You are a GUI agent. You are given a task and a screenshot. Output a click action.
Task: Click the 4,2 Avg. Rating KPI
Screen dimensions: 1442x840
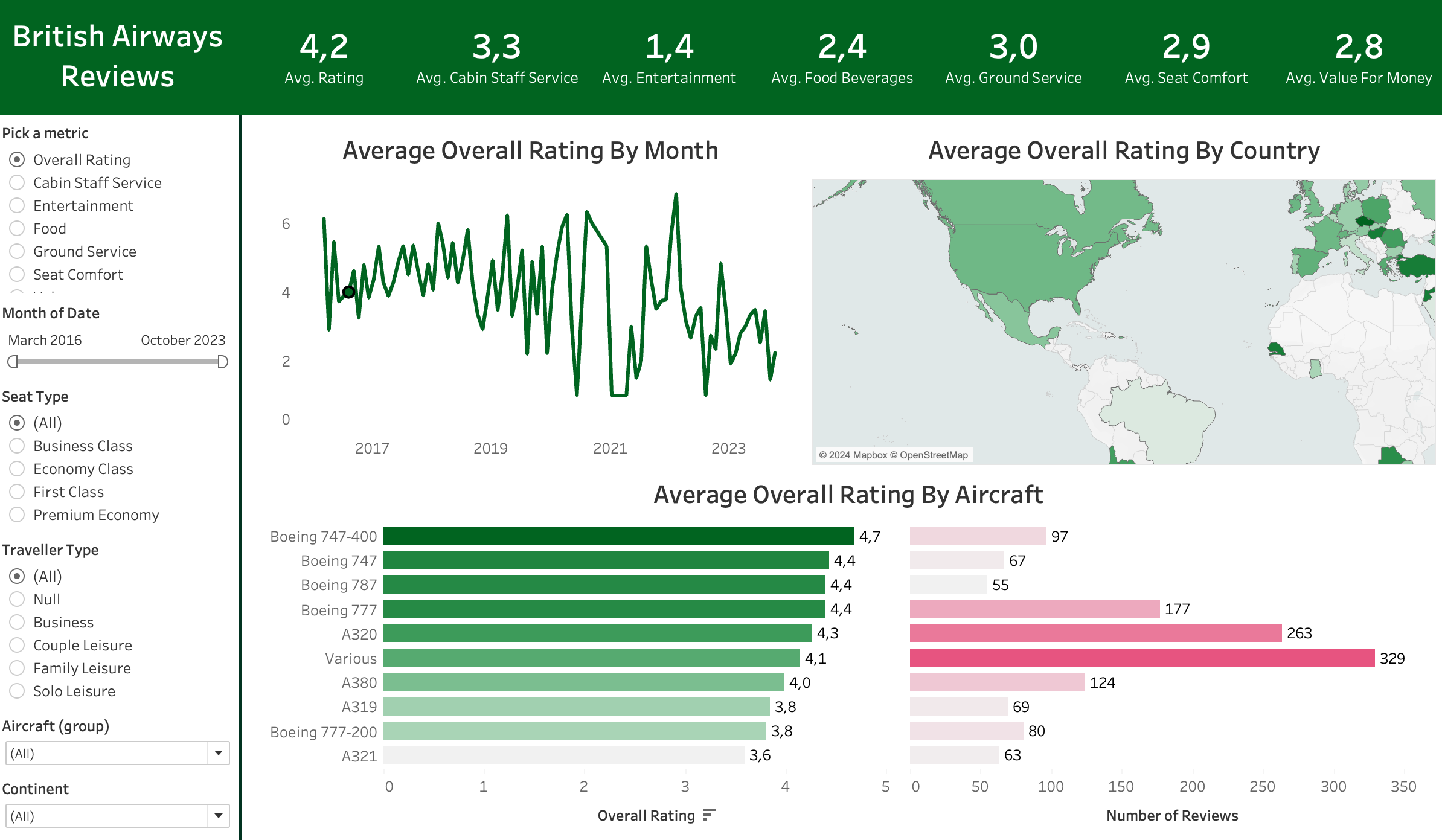(324, 59)
